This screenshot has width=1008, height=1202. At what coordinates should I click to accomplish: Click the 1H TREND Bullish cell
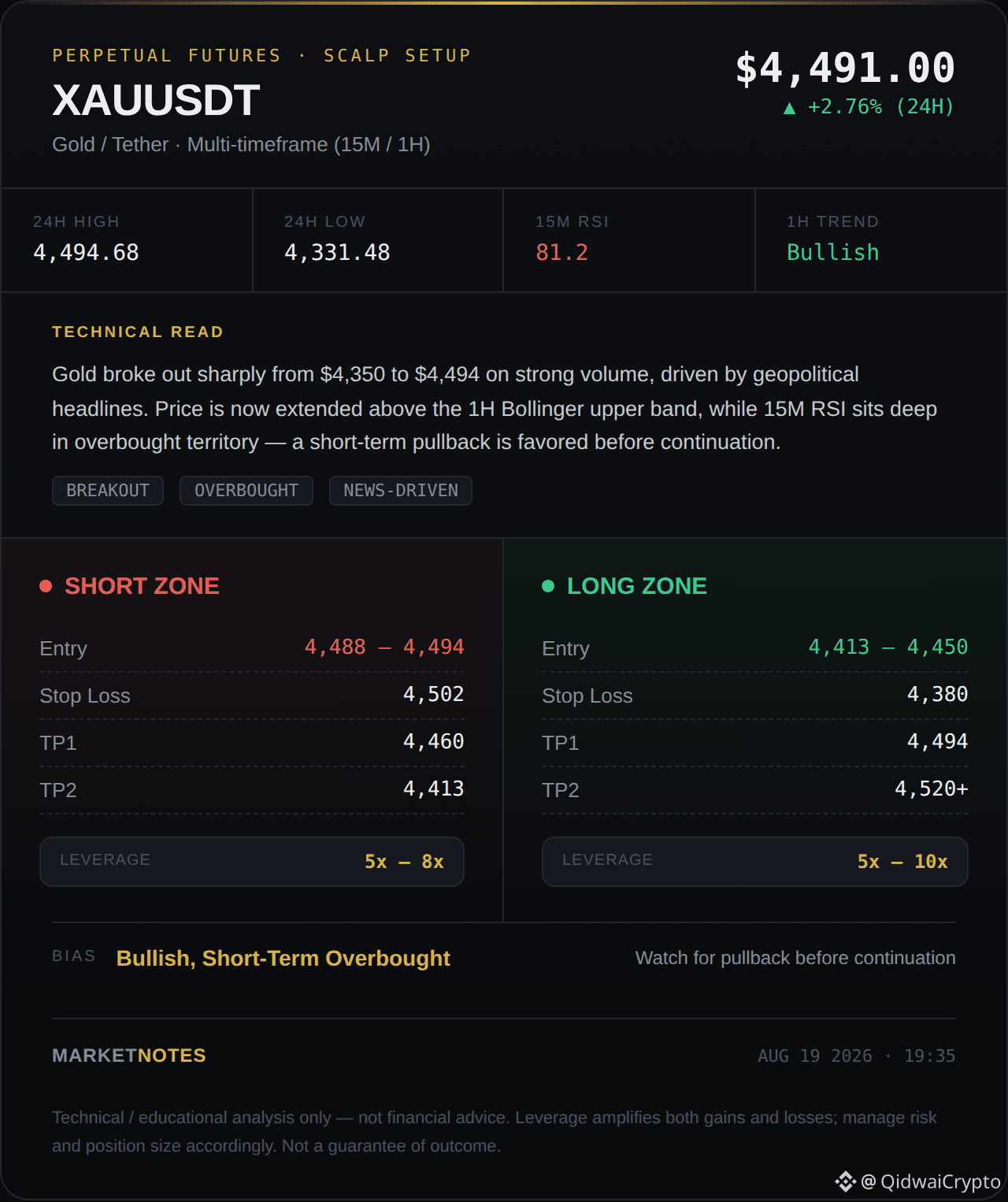(x=880, y=240)
